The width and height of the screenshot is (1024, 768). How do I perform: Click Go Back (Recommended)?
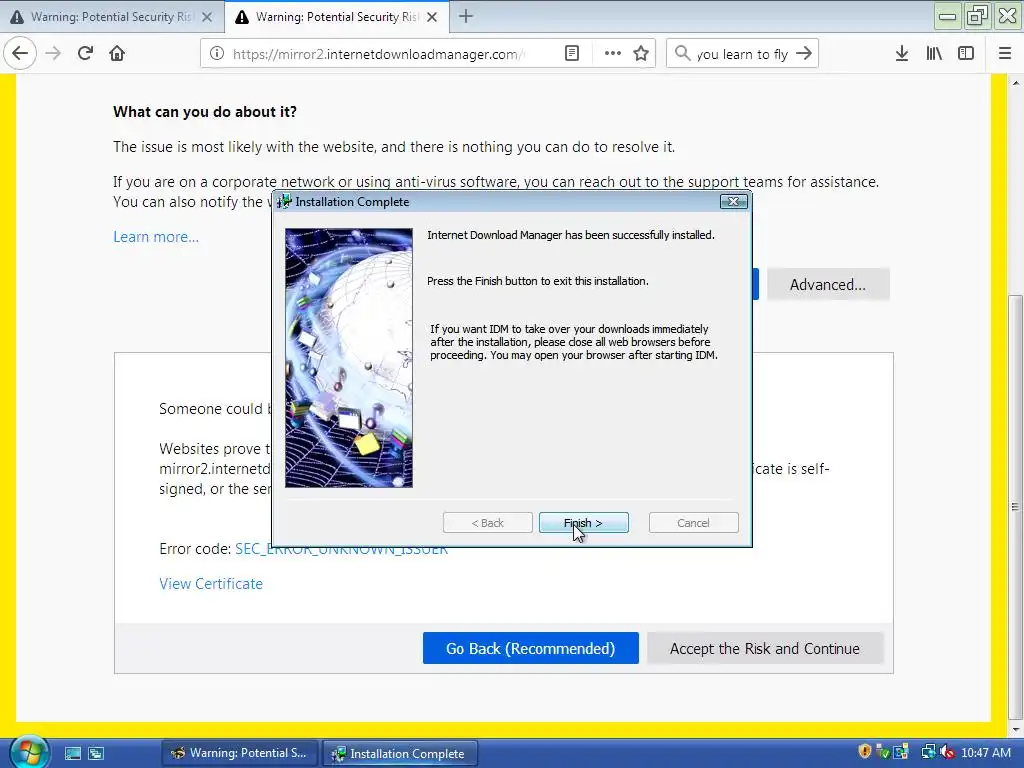click(x=530, y=648)
